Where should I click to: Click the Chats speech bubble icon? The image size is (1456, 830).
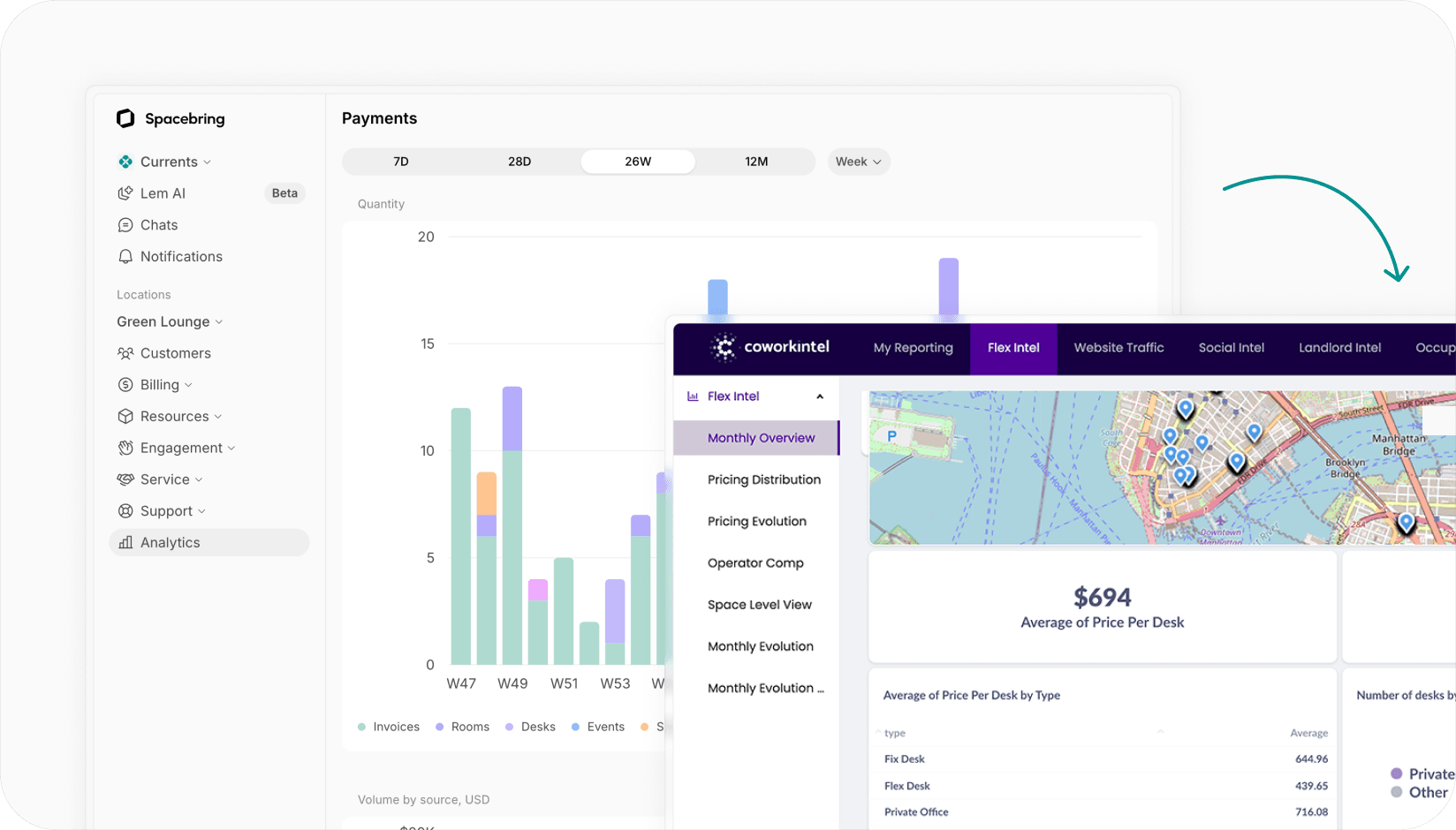(x=125, y=225)
